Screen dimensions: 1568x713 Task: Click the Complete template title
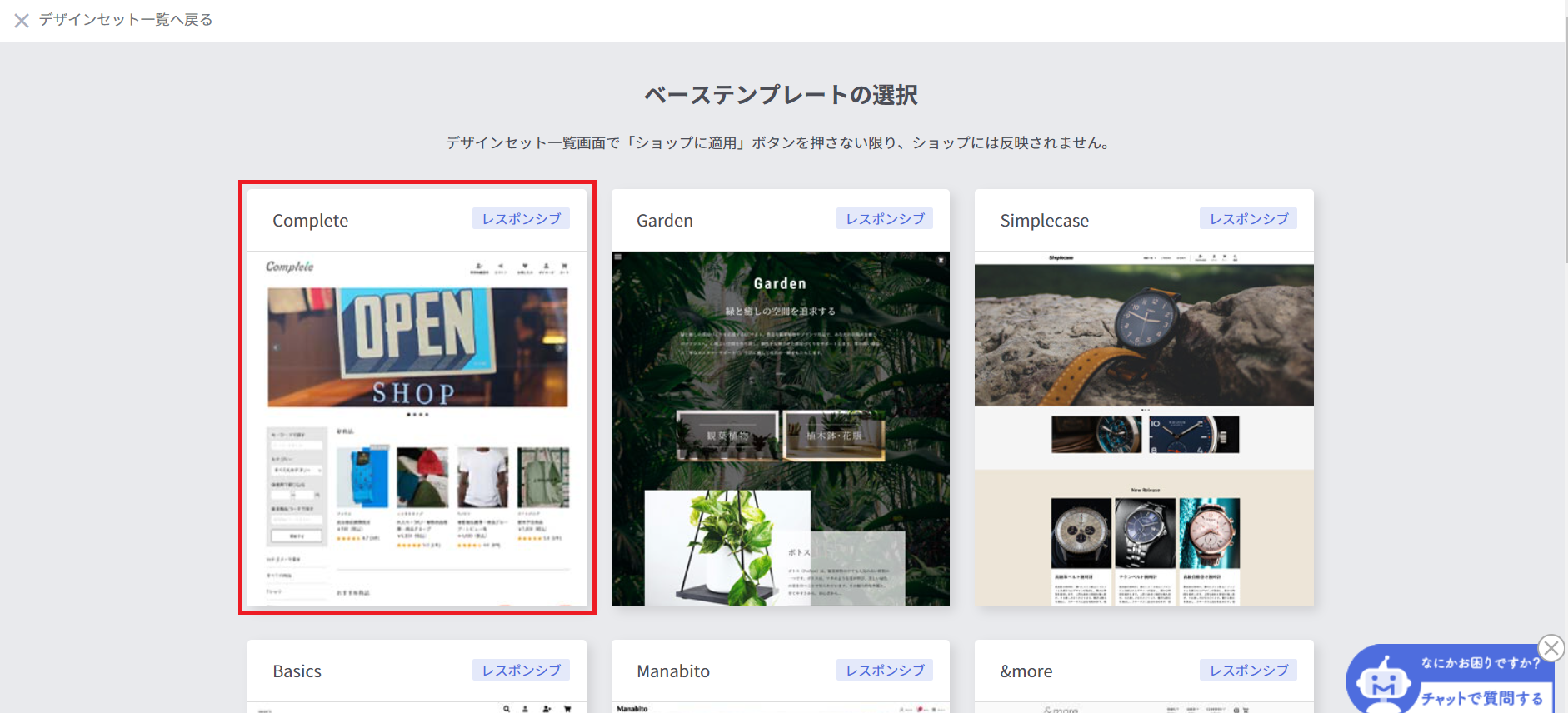pyautogui.click(x=311, y=221)
